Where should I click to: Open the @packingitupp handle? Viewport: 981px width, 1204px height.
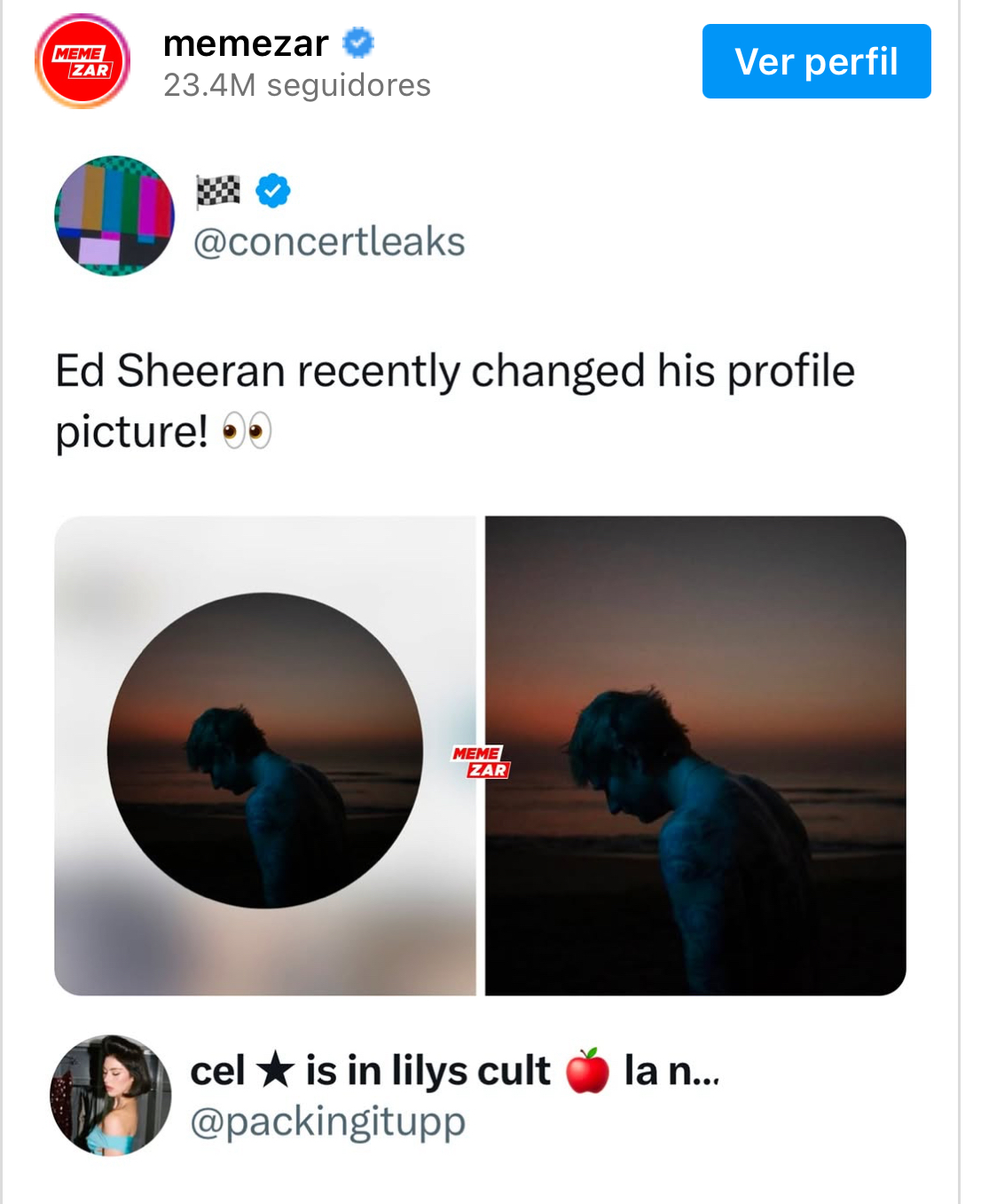pos(327,1121)
